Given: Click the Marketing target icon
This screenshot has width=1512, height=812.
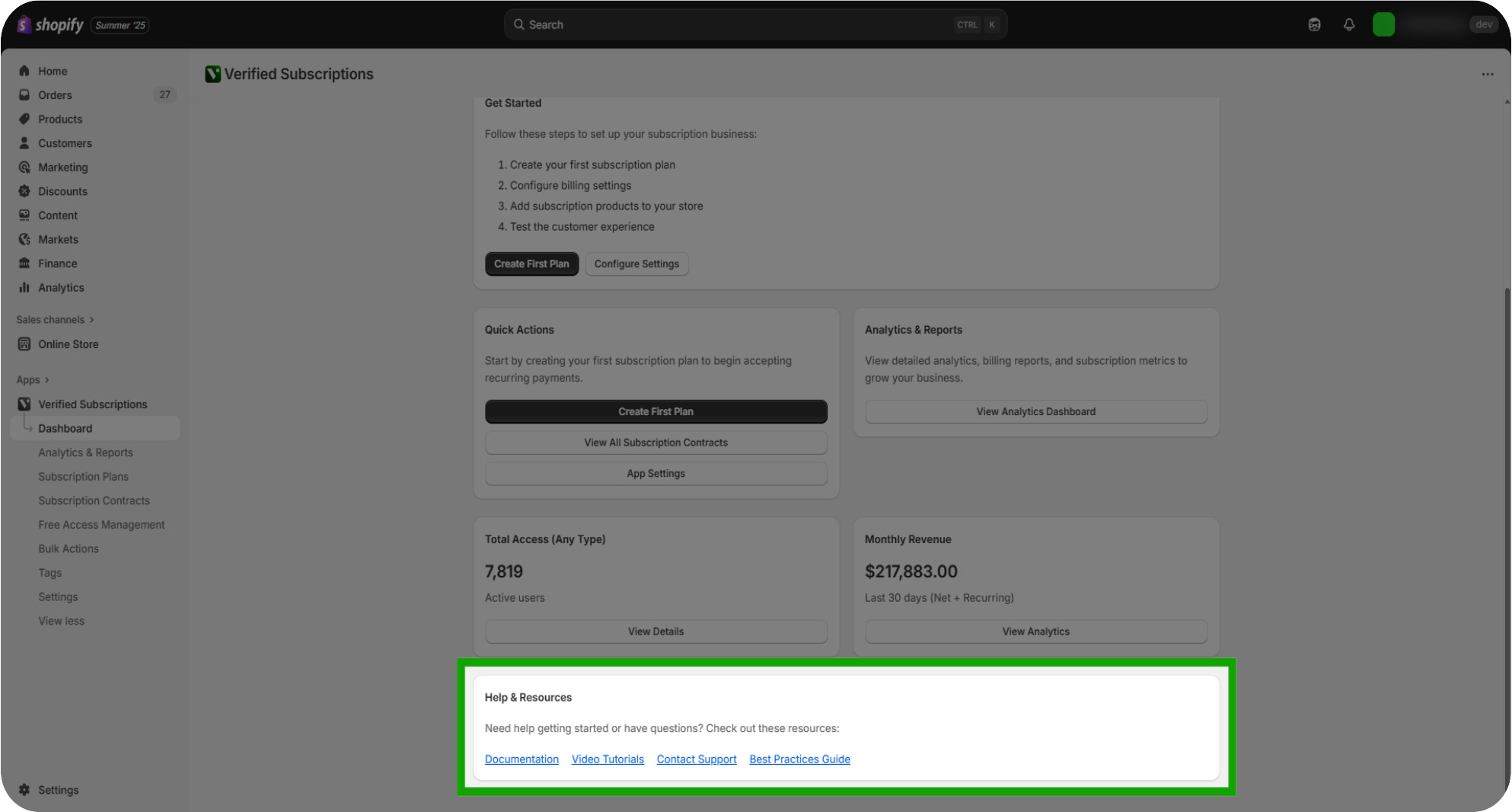Looking at the screenshot, I should pos(24,168).
